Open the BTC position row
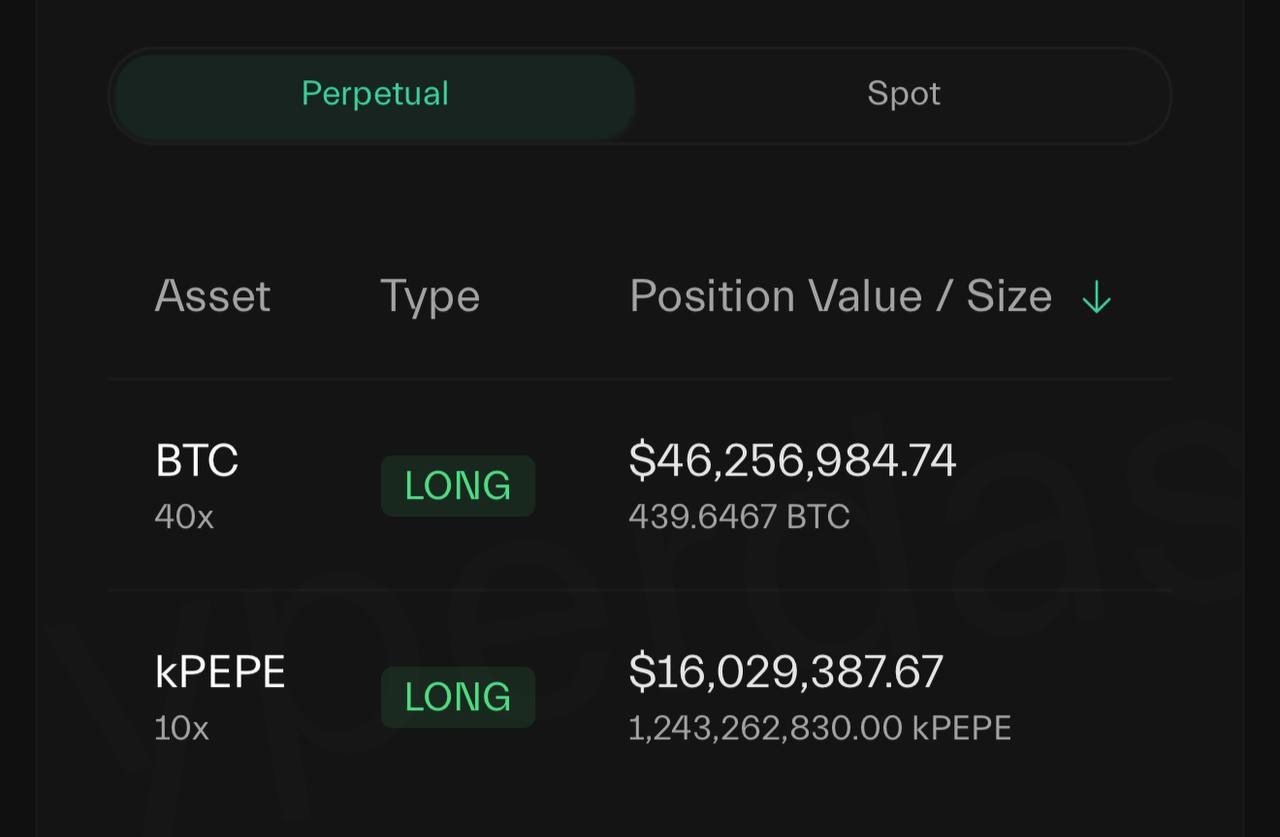The height and width of the screenshot is (837, 1280). pos(640,485)
